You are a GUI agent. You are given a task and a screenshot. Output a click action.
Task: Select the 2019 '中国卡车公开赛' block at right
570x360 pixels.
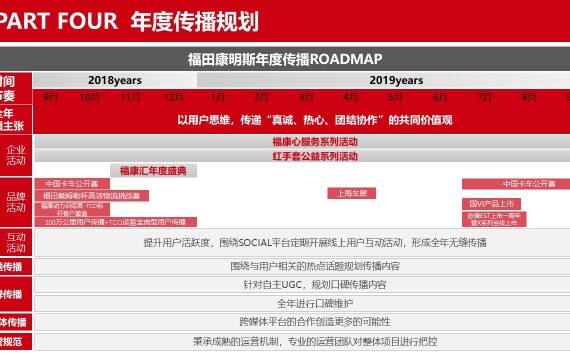[x=516, y=184]
